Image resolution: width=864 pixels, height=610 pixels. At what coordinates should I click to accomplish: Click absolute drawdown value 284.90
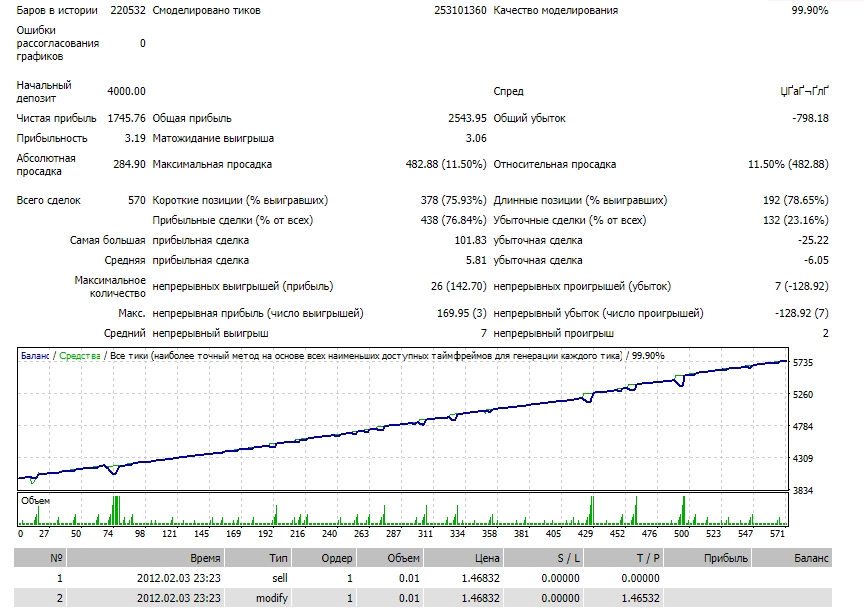(x=129, y=164)
